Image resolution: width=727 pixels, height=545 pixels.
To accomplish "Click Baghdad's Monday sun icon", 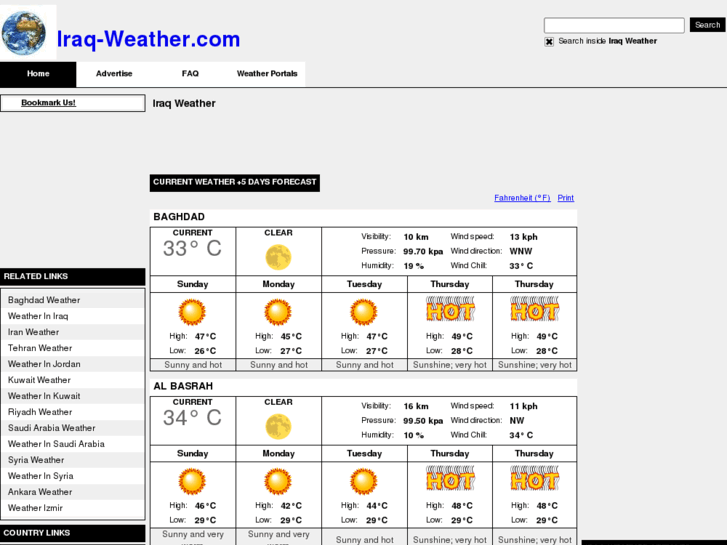I will click(278, 312).
